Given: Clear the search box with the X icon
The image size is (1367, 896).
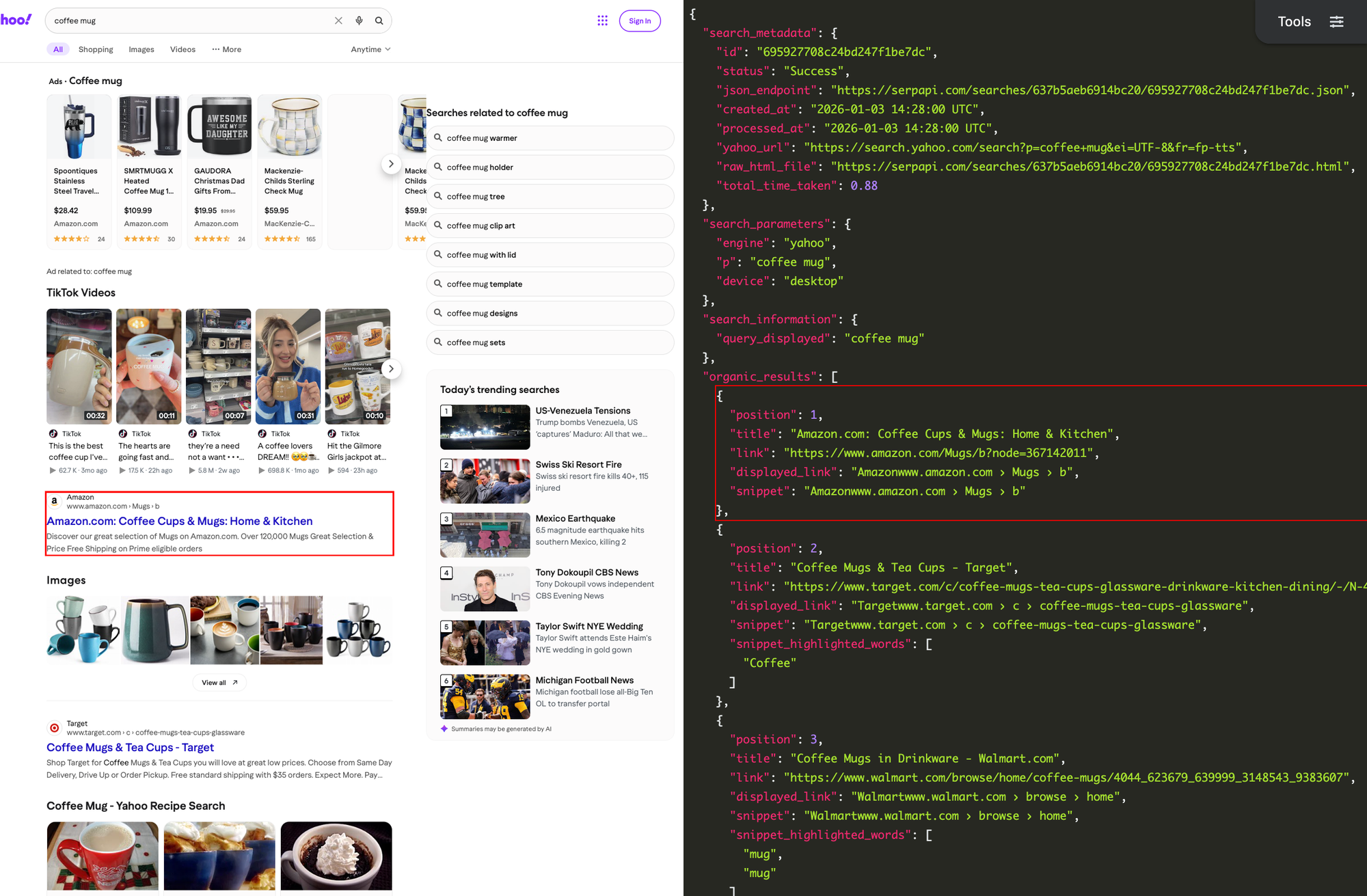Looking at the screenshot, I should (338, 21).
